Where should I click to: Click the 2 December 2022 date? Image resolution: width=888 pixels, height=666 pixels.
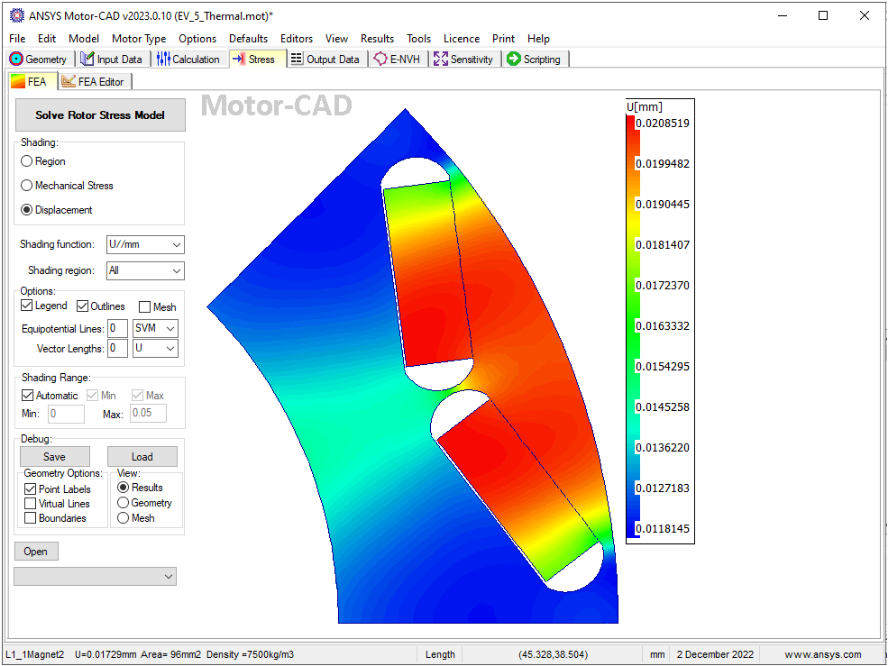(x=715, y=655)
